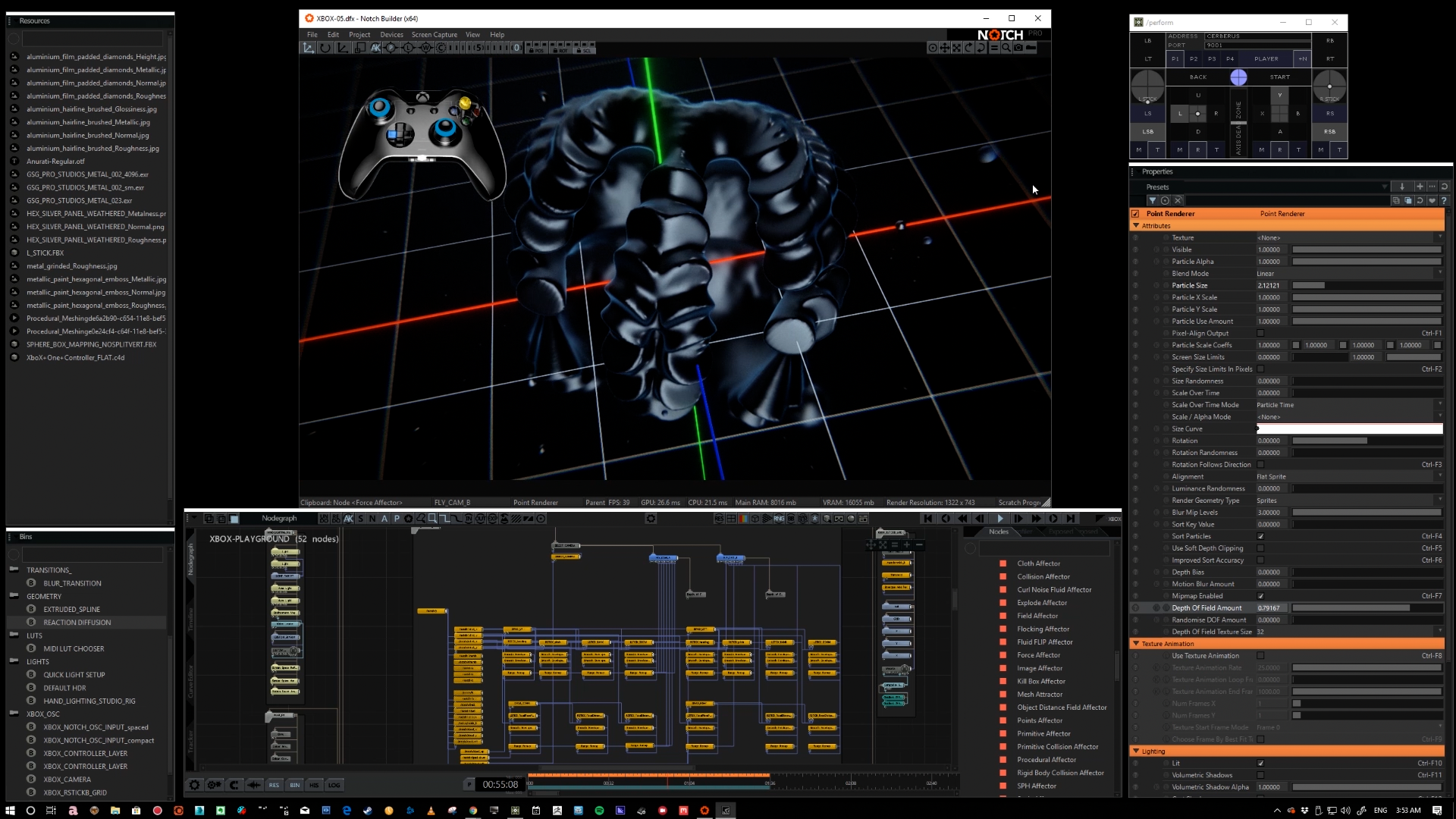Click the help question mark in Properties

tap(1444, 201)
